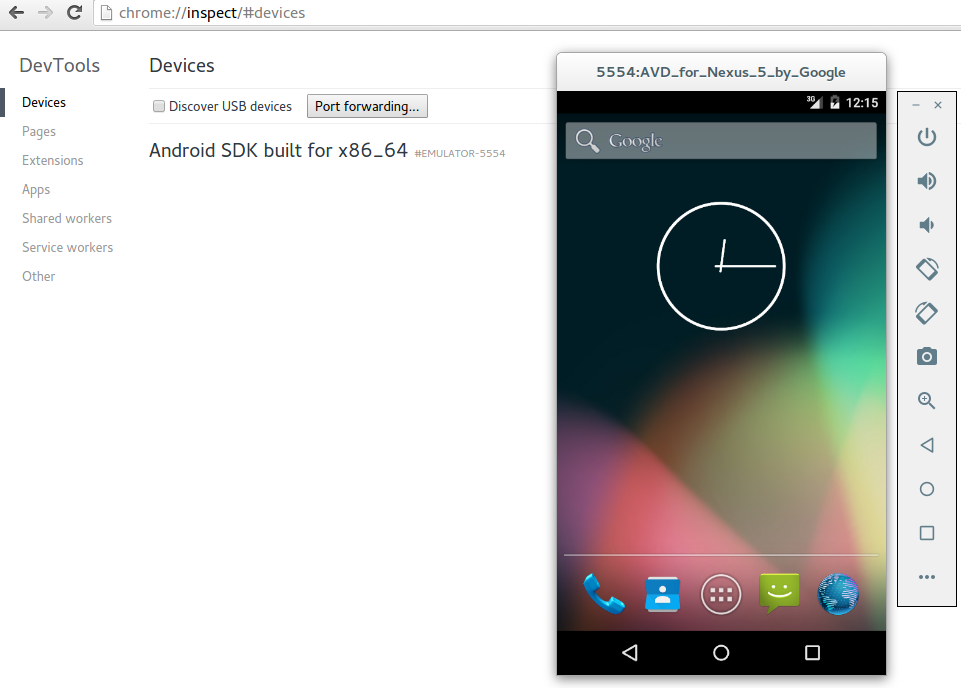Tap the Android navigation bar Home button
Image resolution: width=961 pixels, height=688 pixels.
click(x=721, y=652)
